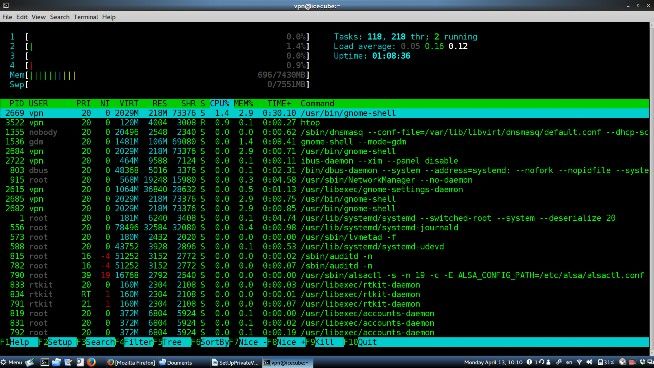
Task: Click F1 Help in htop footer
Action: coord(20,342)
